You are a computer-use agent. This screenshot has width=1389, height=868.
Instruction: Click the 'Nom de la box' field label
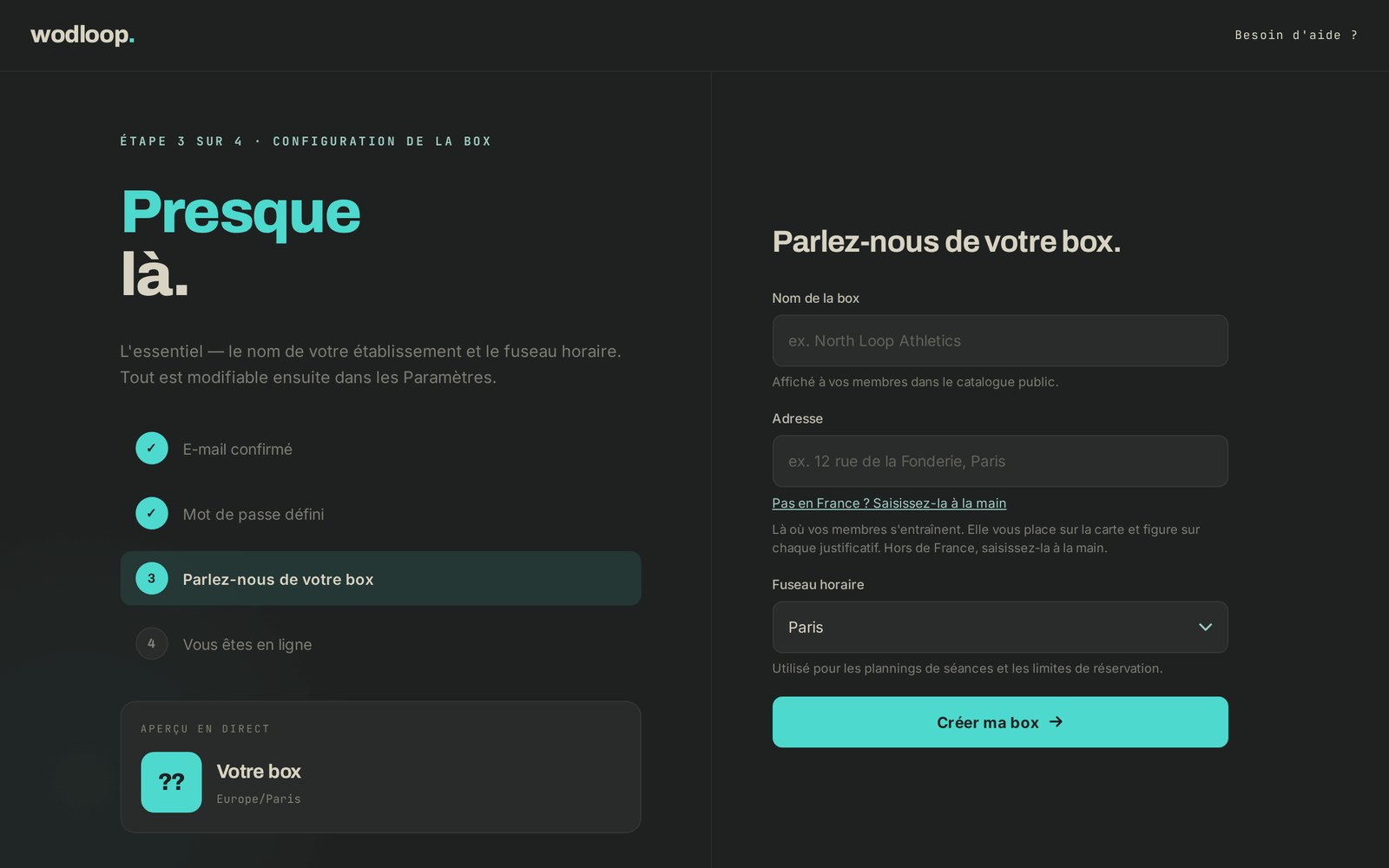coord(816,299)
